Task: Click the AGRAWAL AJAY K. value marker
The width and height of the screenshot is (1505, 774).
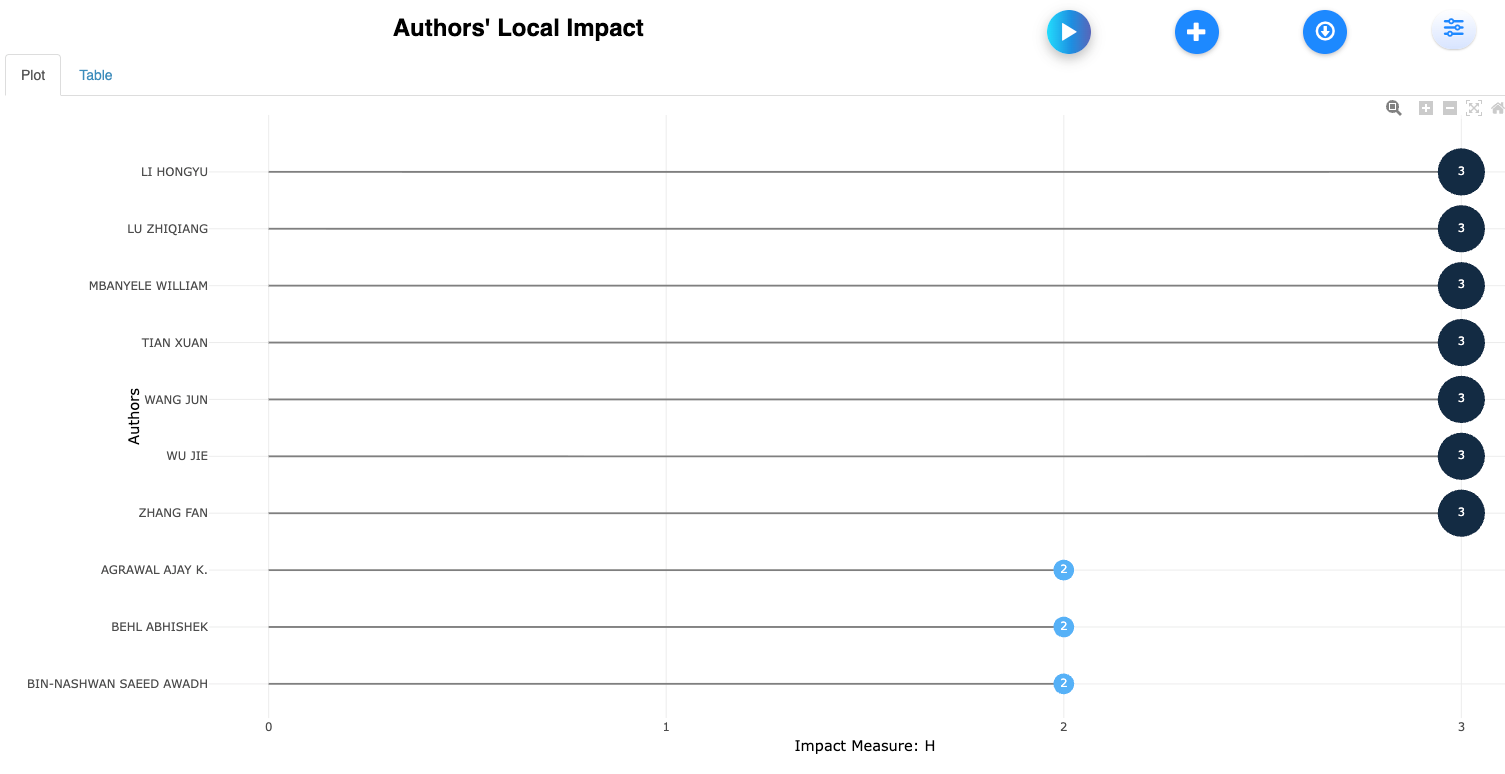Action: pyautogui.click(x=1063, y=570)
